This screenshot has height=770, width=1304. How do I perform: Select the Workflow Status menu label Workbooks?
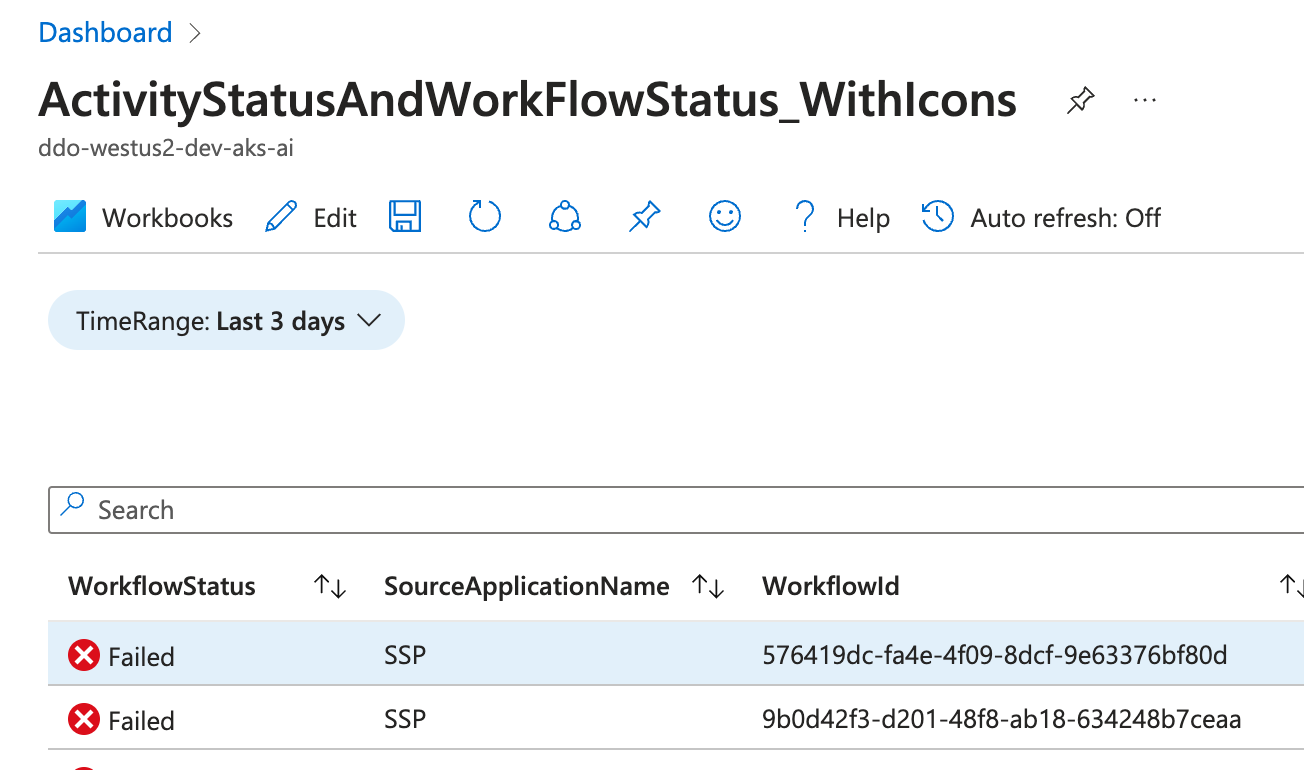(x=167, y=217)
